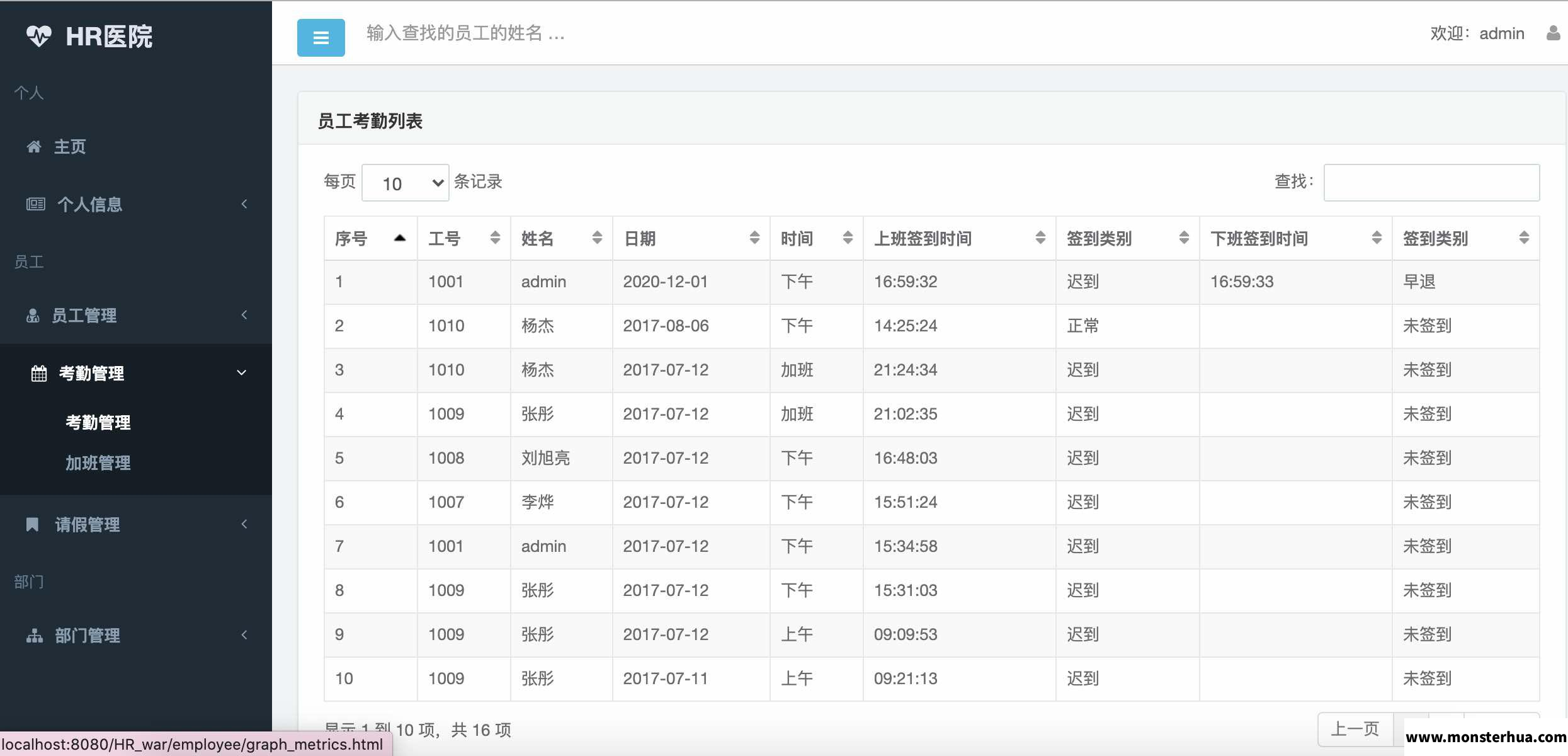Image resolution: width=1568 pixels, height=756 pixels.
Task: Click the HR医院 heart logo icon
Action: pyautogui.click(x=38, y=36)
